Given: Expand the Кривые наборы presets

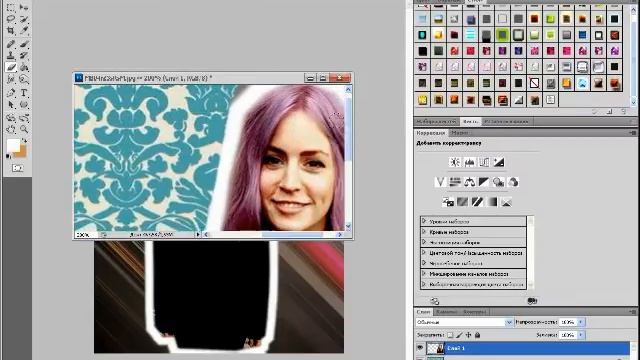Looking at the screenshot, I should click(x=424, y=231).
